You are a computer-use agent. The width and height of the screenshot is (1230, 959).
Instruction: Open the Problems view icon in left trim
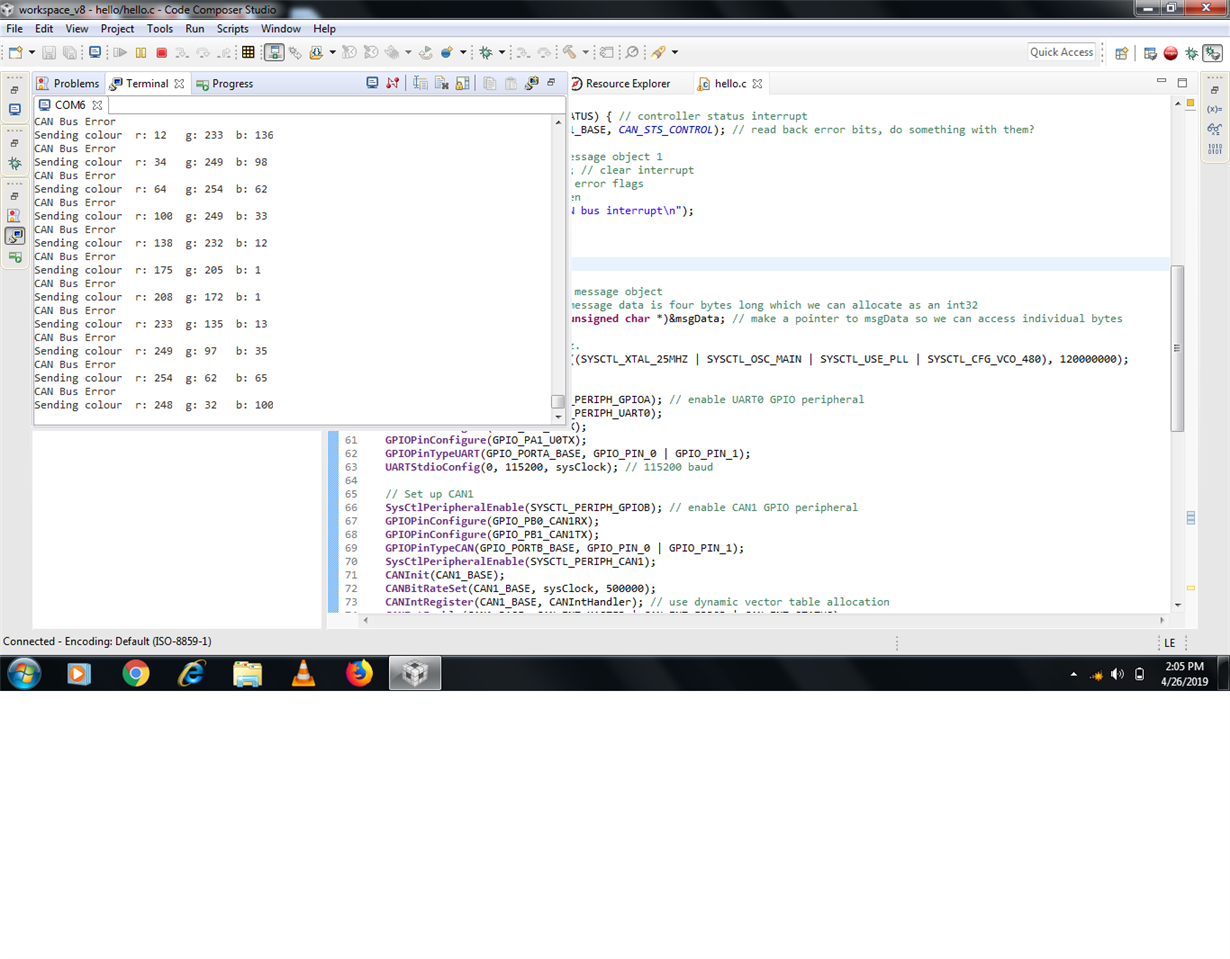pyautogui.click(x=15, y=215)
